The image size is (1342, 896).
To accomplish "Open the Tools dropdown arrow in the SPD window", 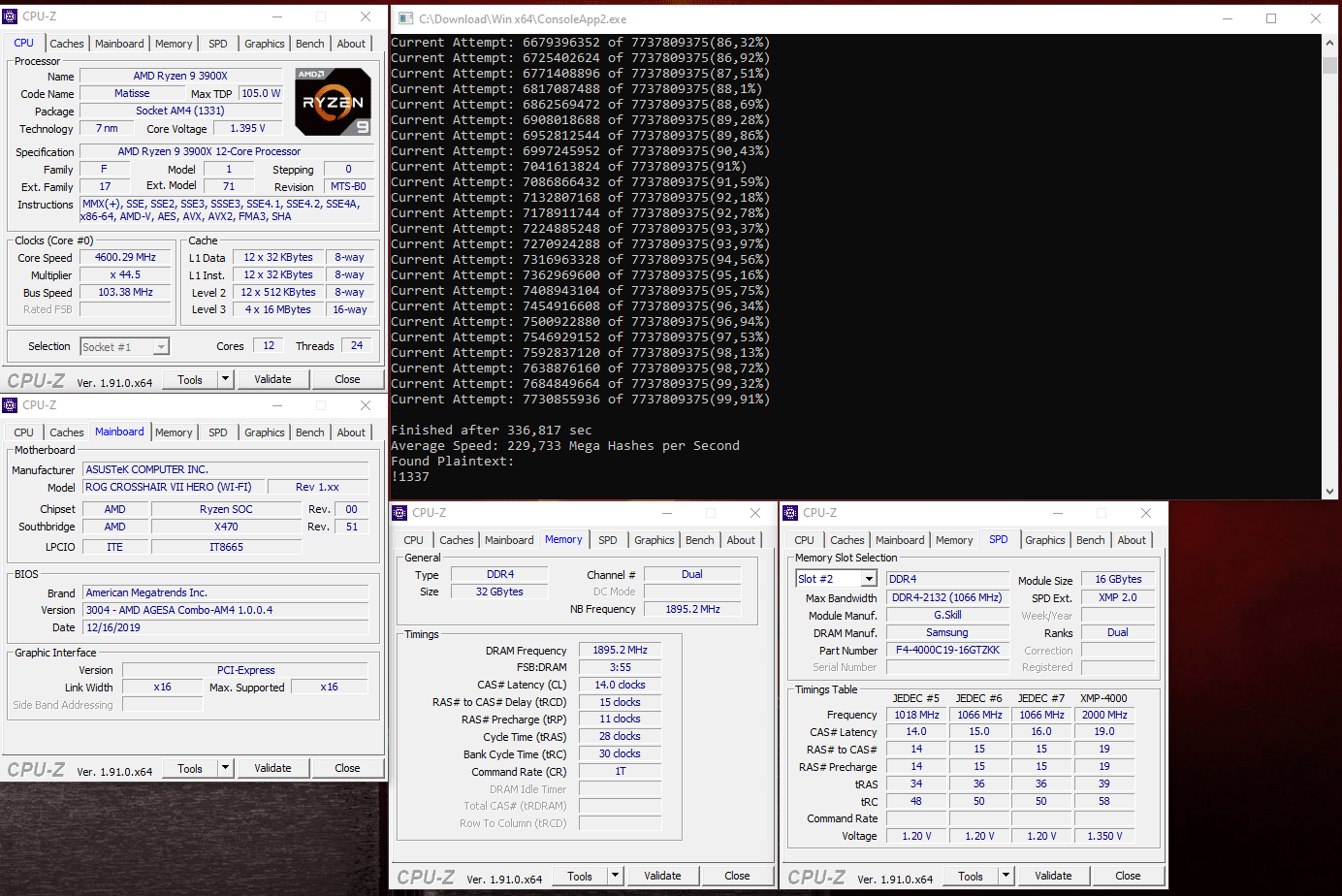I will tap(1006, 876).
